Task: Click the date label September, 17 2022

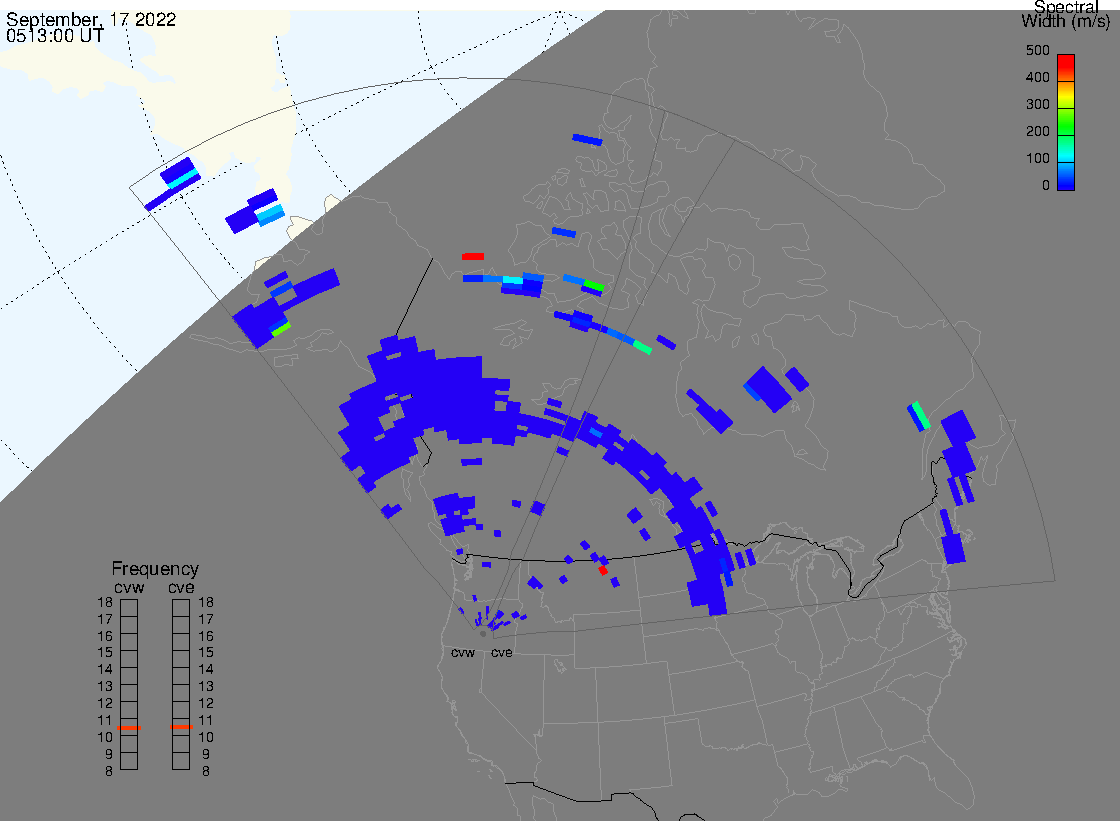Action: pos(91,19)
